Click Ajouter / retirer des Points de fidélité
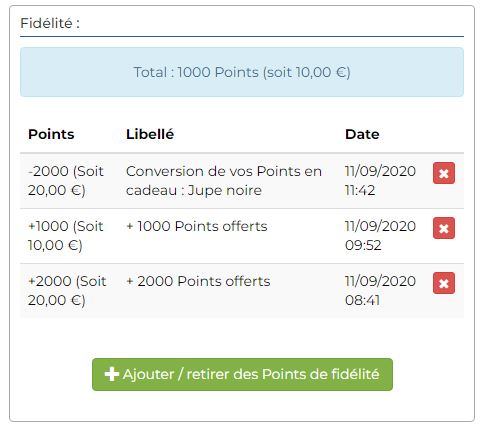 click(x=242, y=374)
